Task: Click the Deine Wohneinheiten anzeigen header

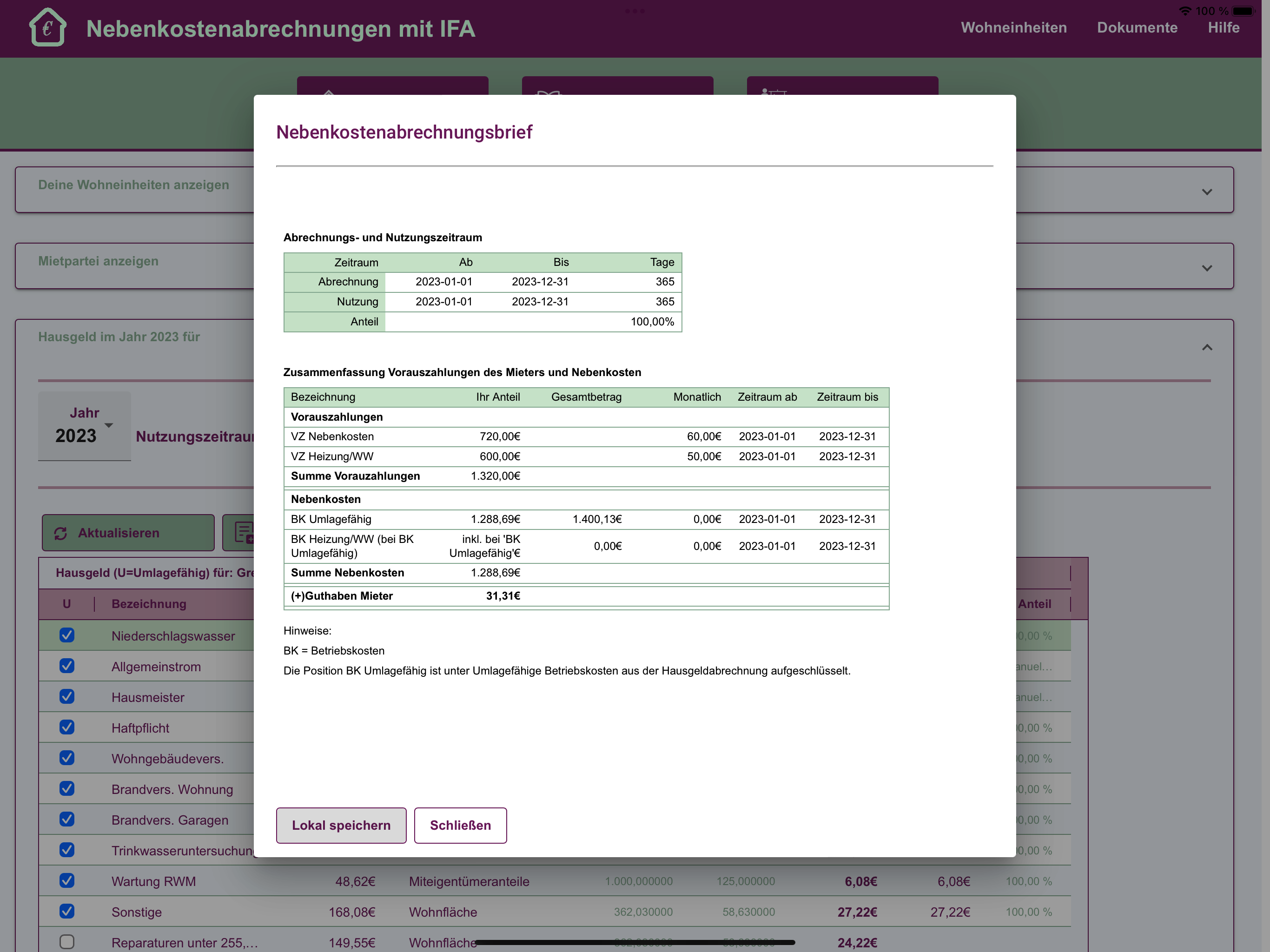Action: [134, 185]
